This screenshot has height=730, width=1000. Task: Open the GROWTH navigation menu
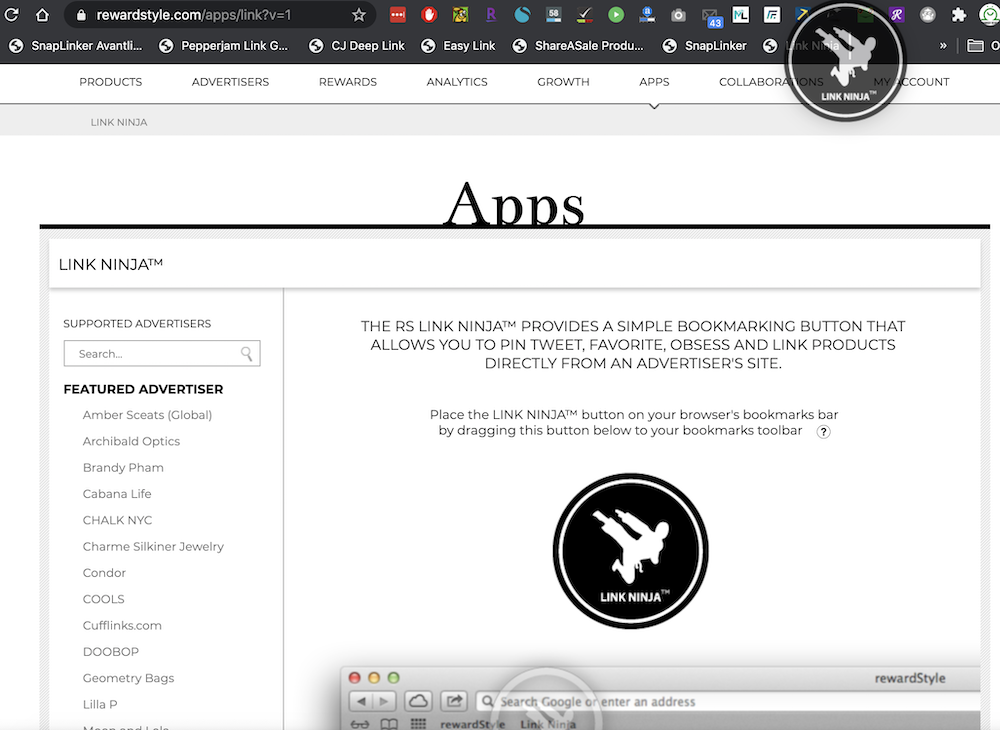563,82
